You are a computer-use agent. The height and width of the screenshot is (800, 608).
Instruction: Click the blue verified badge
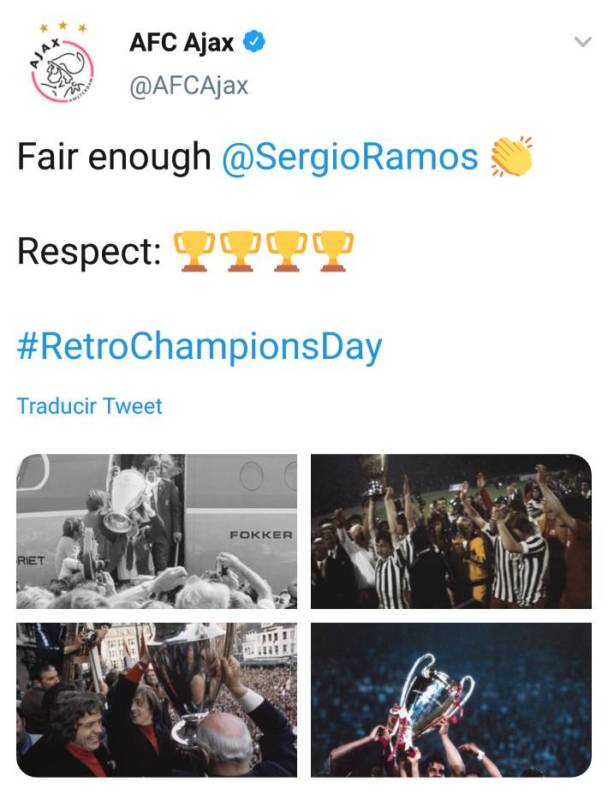coord(256,43)
